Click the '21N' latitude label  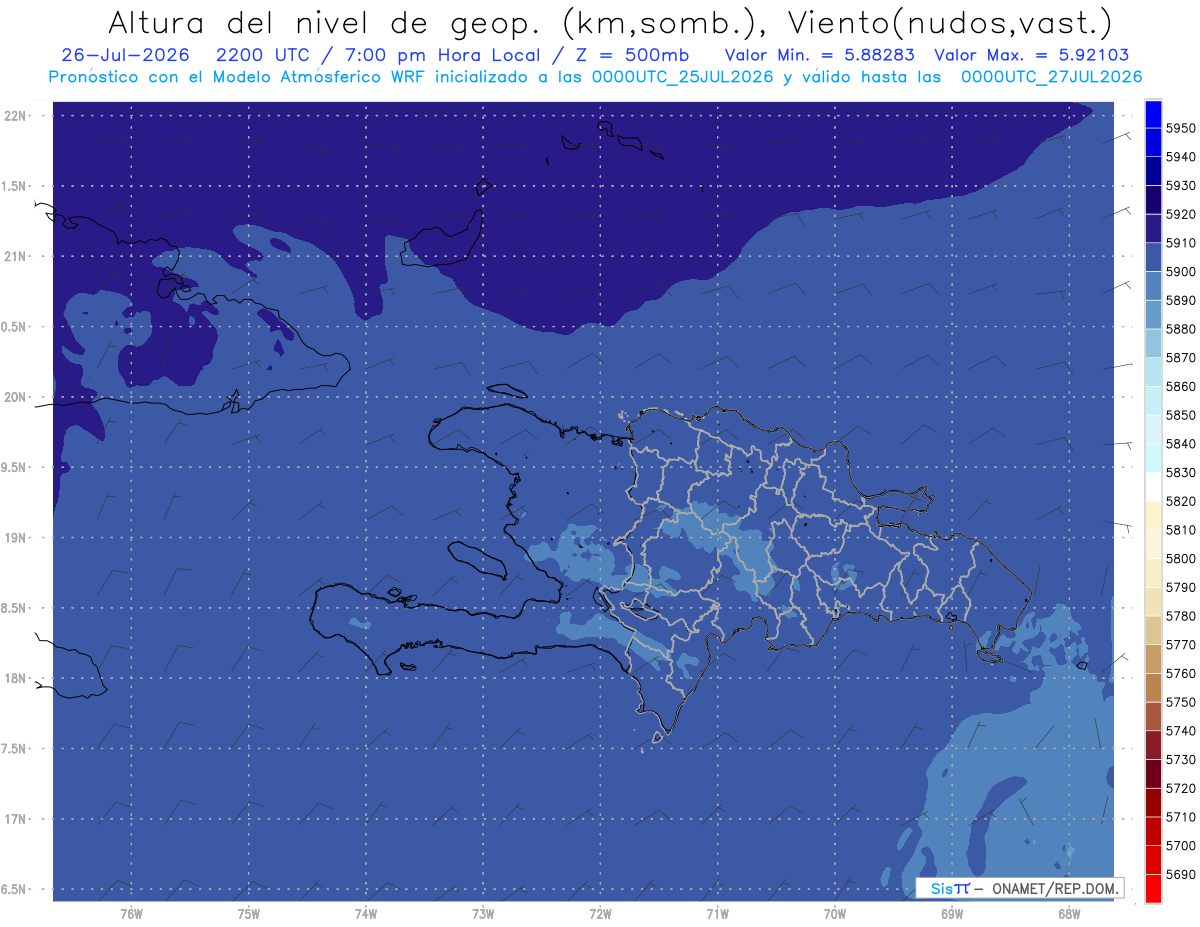point(16,257)
